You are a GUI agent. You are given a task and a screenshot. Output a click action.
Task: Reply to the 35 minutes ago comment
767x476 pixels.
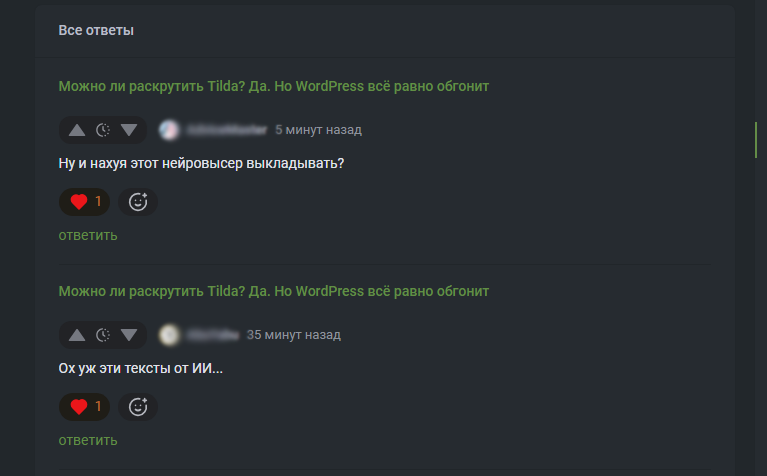coord(88,440)
